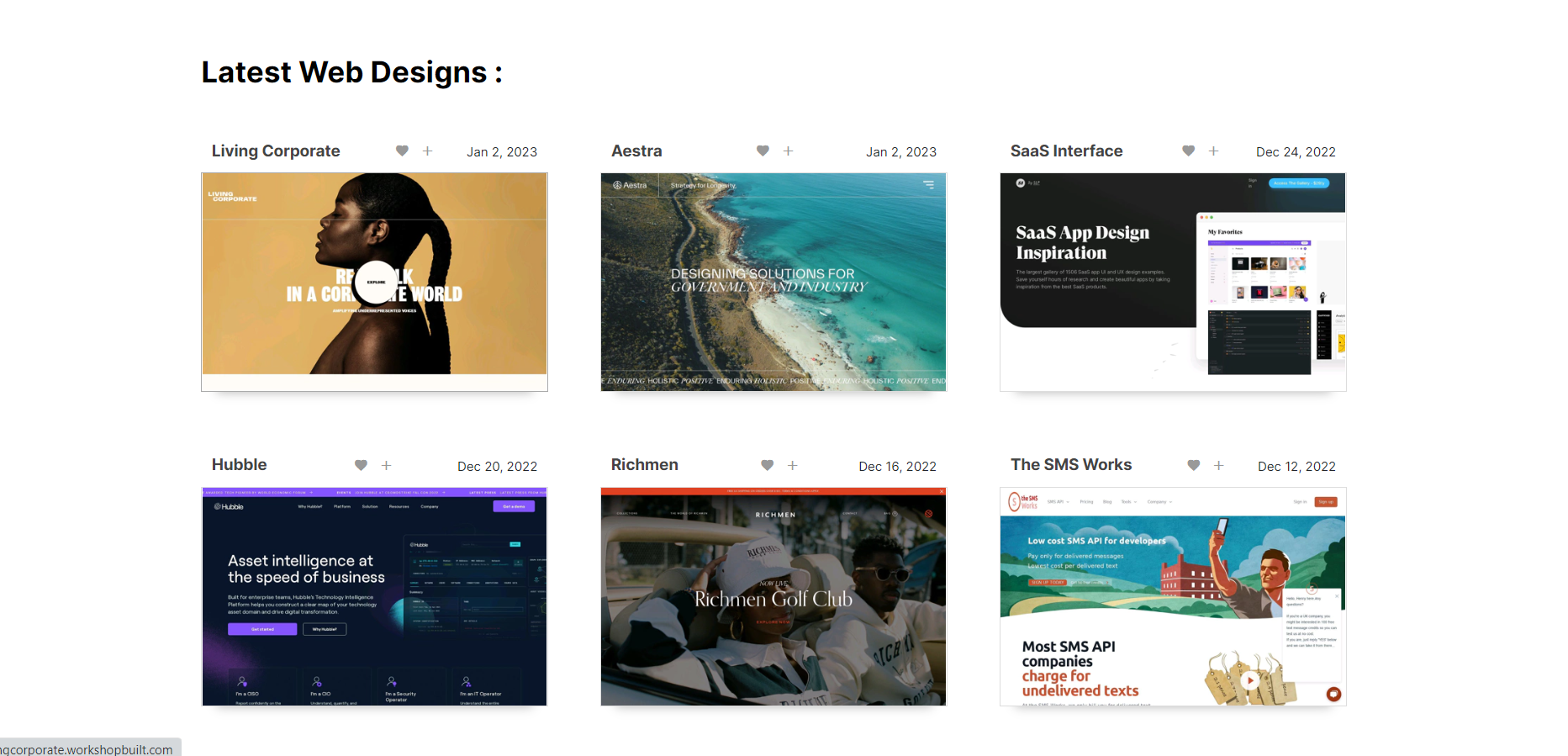Open The SMS Works title link
Image resolution: width=1568 pixels, height=756 pixels.
1071,465
